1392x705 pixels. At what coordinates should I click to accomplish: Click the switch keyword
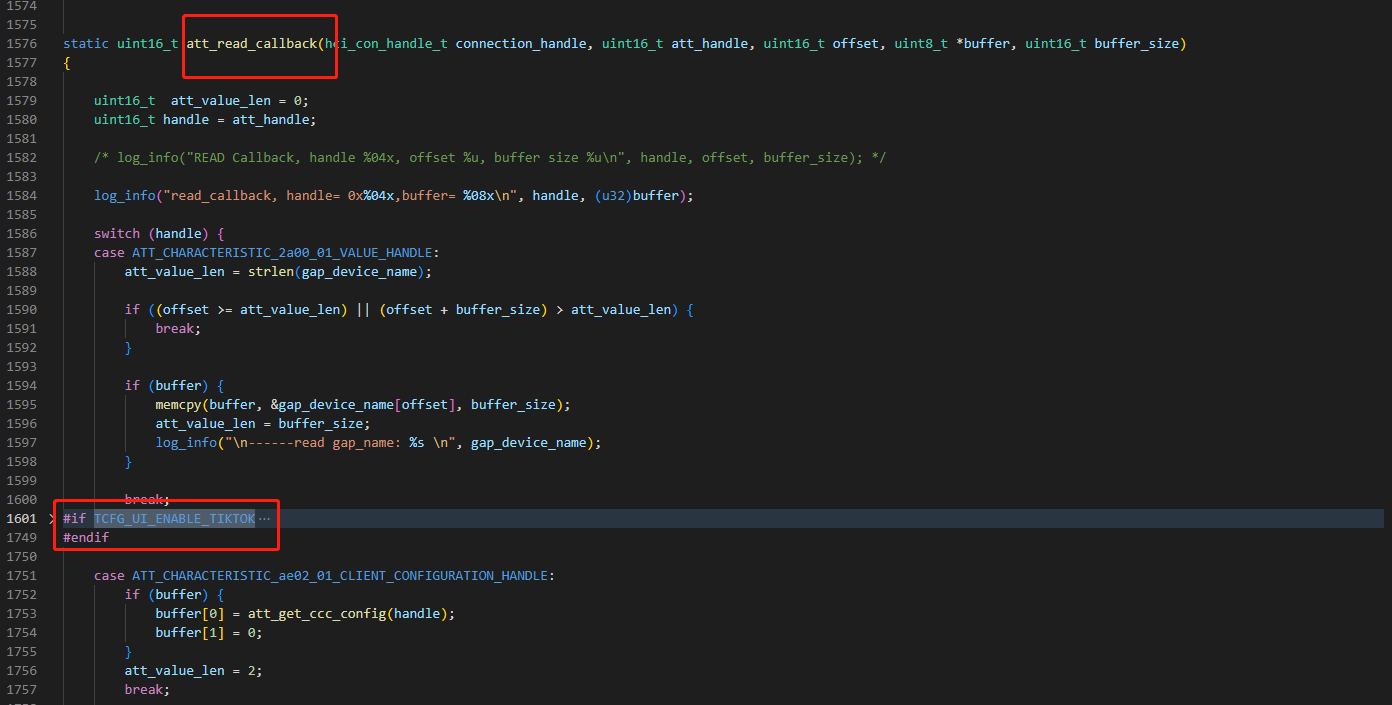point(117,233)
